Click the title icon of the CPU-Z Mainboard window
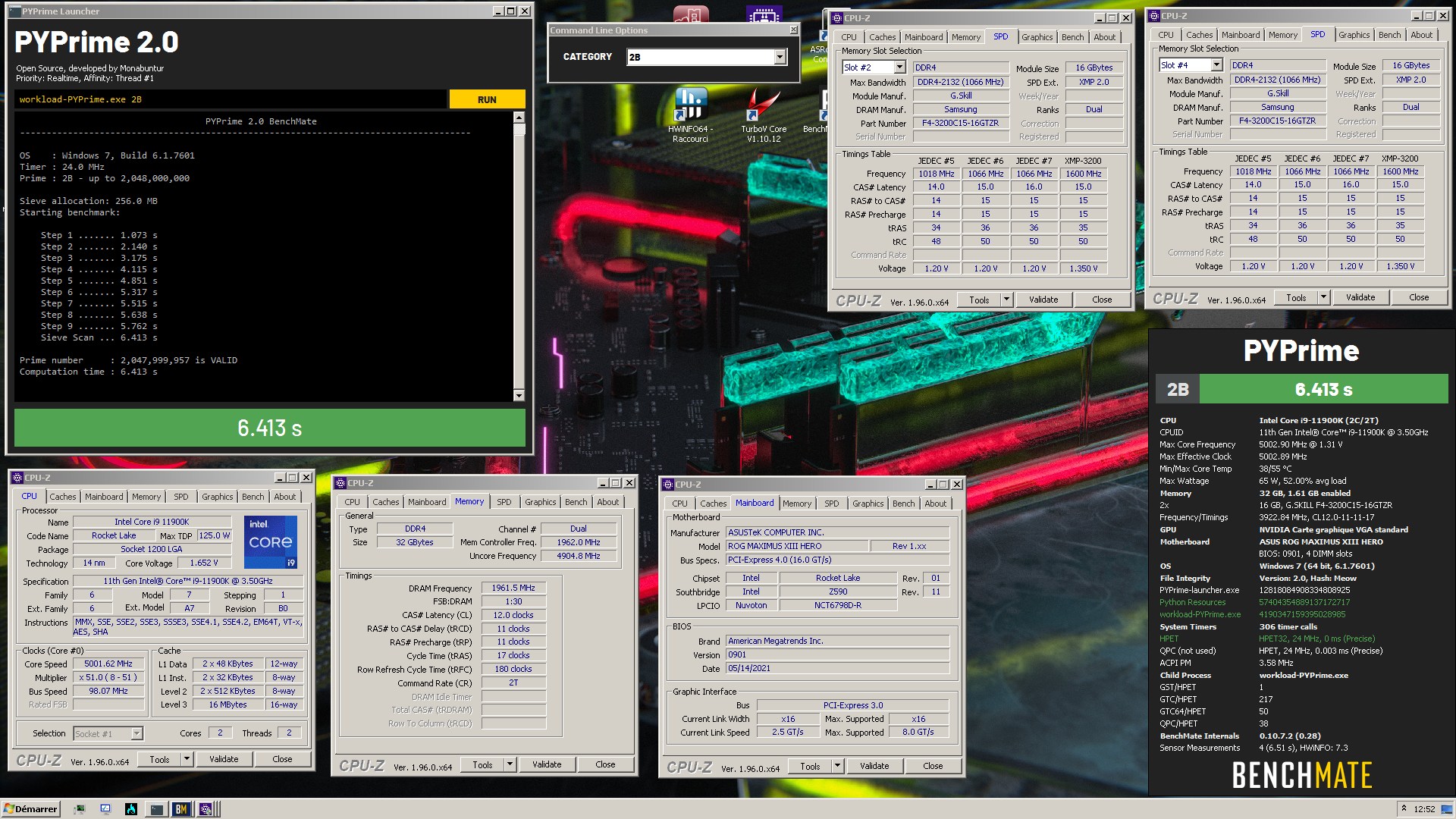 tap(668, 485)
